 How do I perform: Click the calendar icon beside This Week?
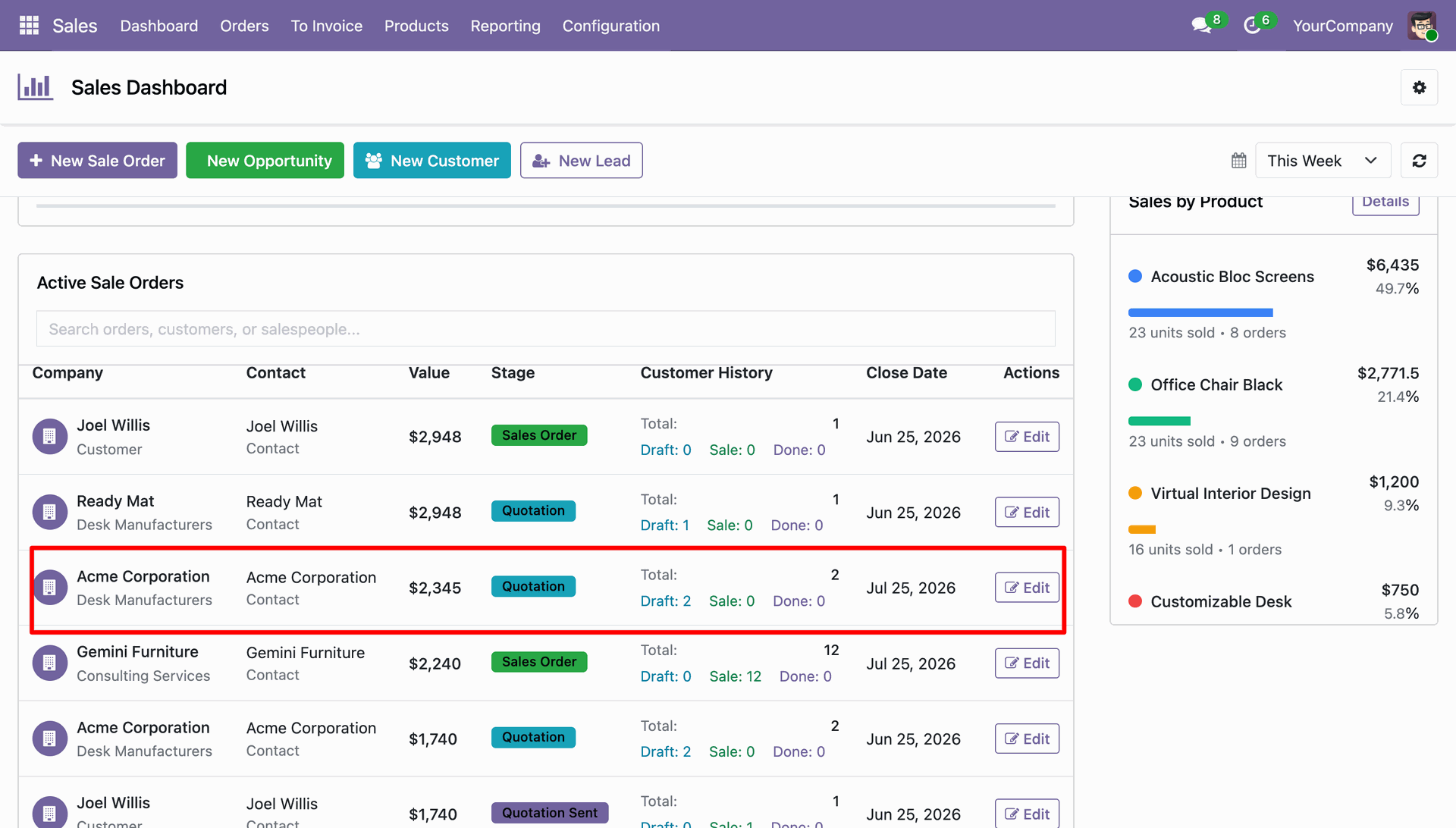(1238, 161)
